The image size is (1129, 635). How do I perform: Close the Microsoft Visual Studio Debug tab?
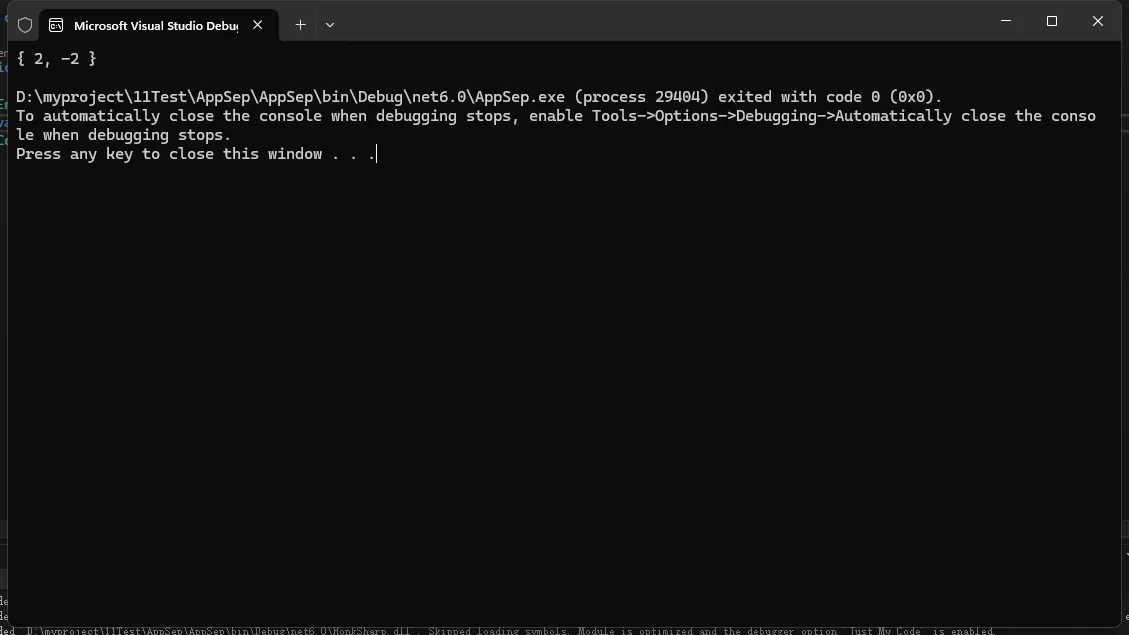click(258, 25)
